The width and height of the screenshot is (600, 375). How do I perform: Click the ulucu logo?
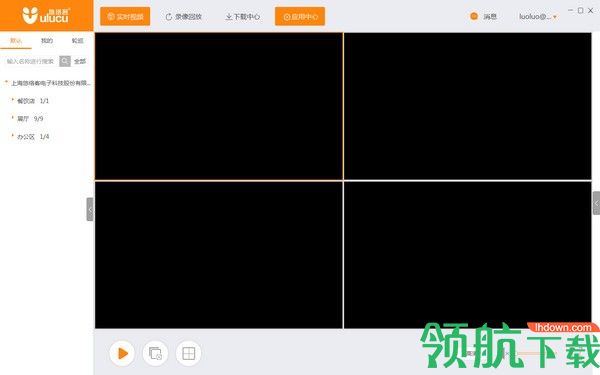[x=46, y=16]
